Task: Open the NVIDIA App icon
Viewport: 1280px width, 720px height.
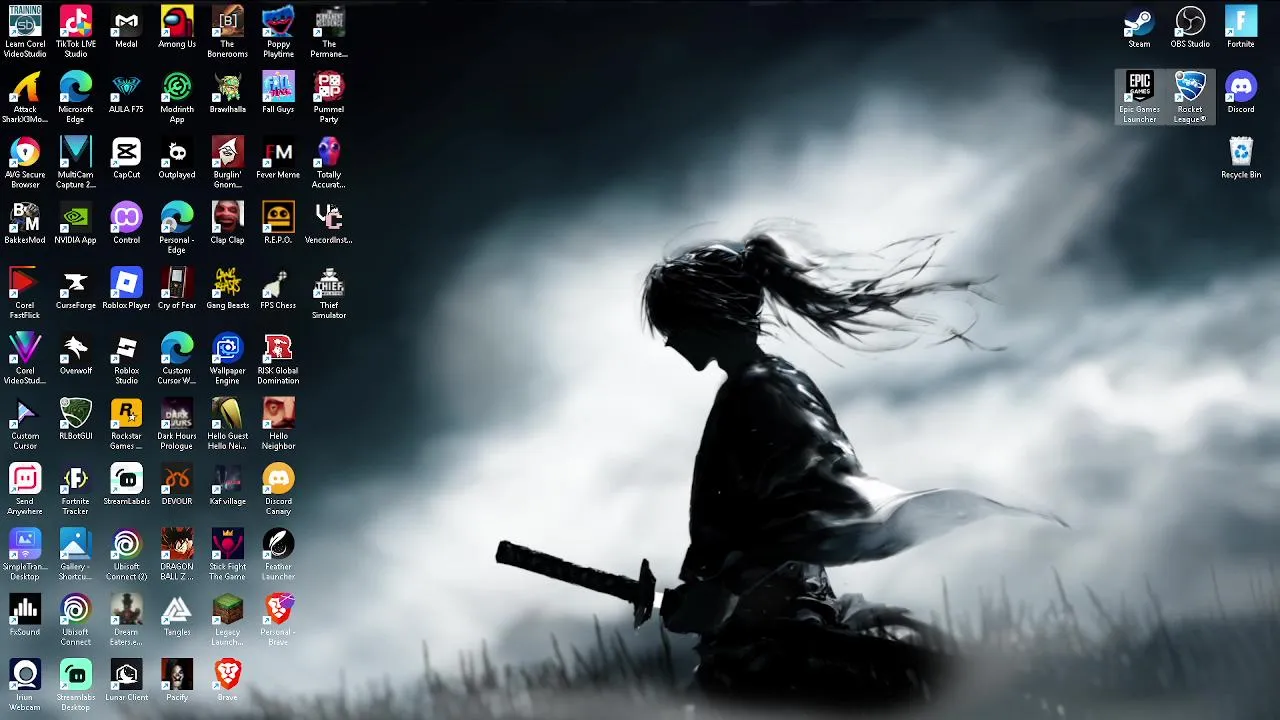Action: (x=76, y=217)
